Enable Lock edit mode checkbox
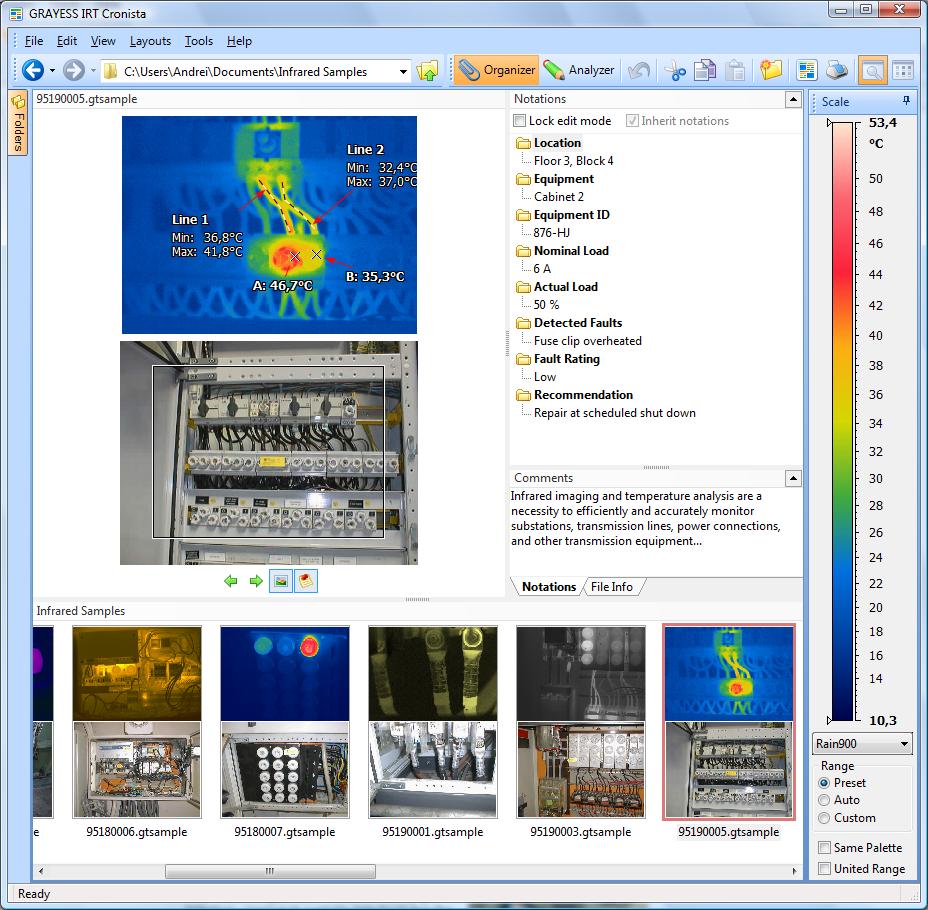 pos(520,121)
